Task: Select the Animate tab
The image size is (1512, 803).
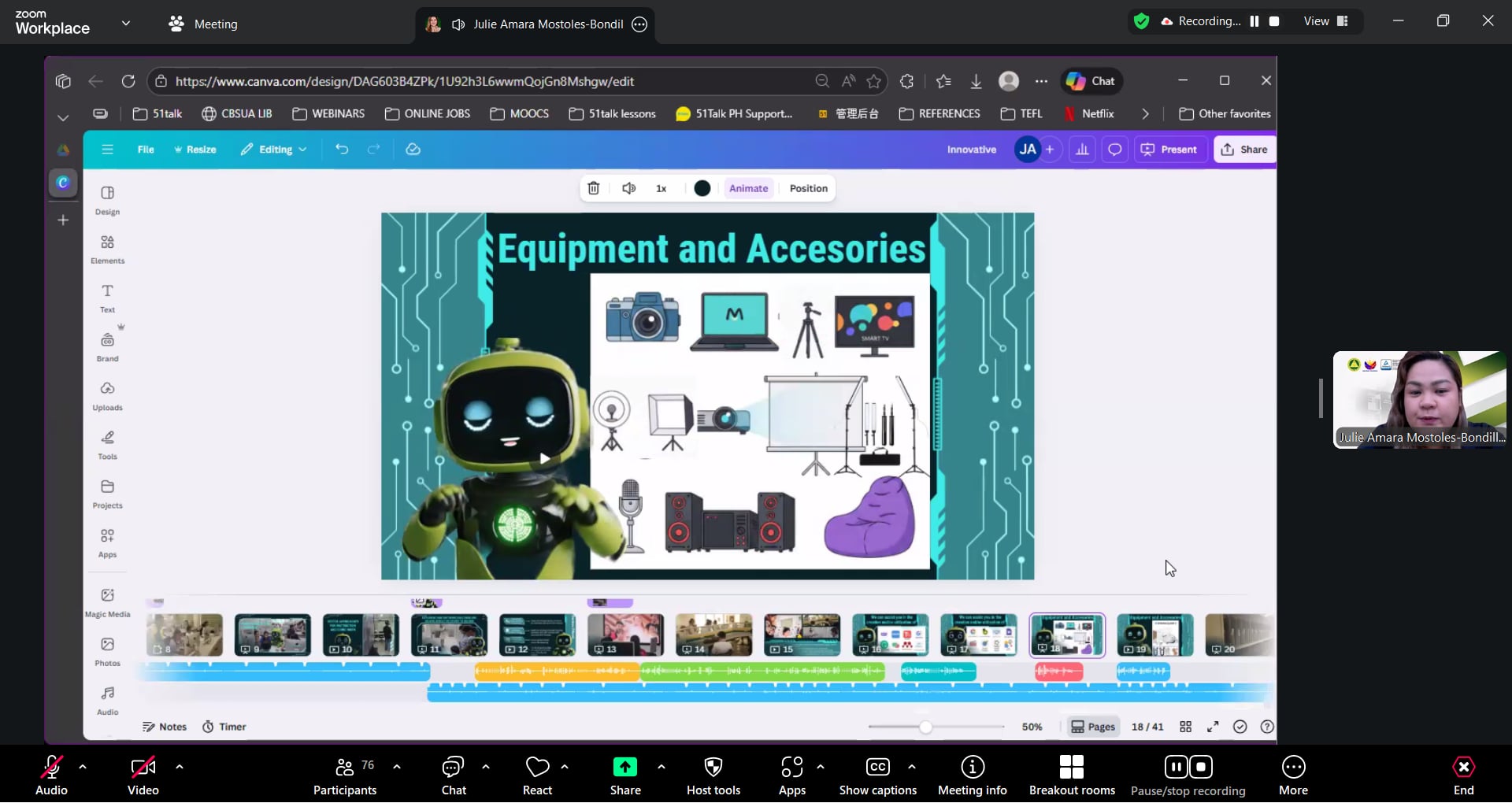Action: point(748,188)
